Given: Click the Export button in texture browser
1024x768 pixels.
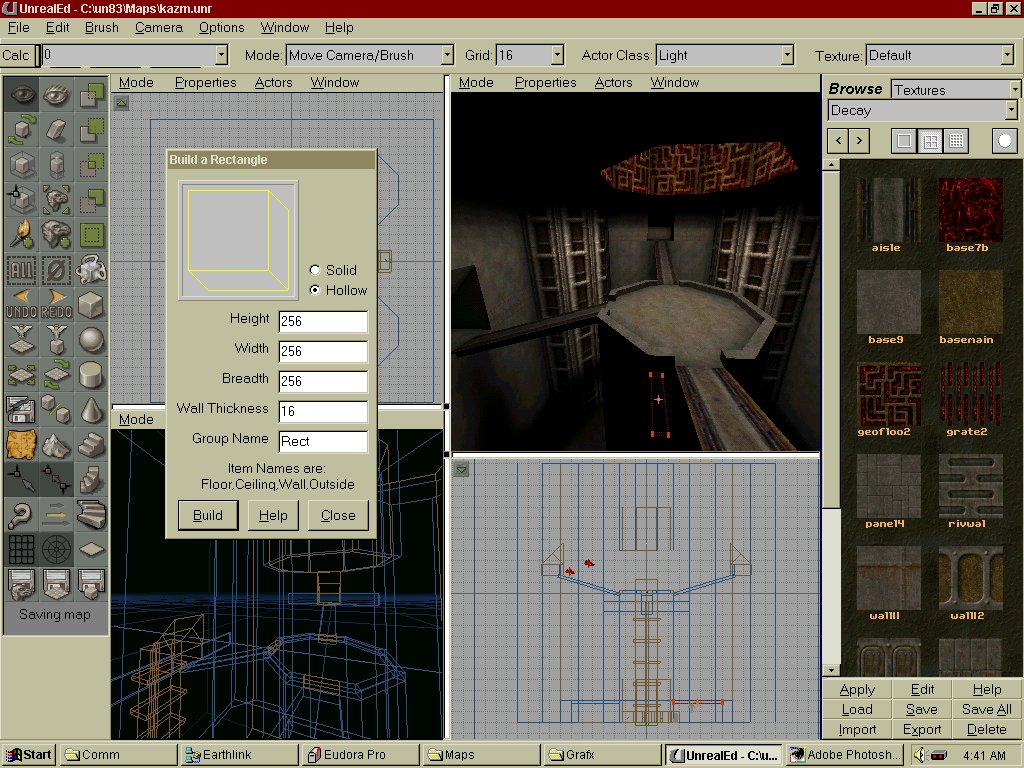Looking at the screenshot, I should [922, 729].
